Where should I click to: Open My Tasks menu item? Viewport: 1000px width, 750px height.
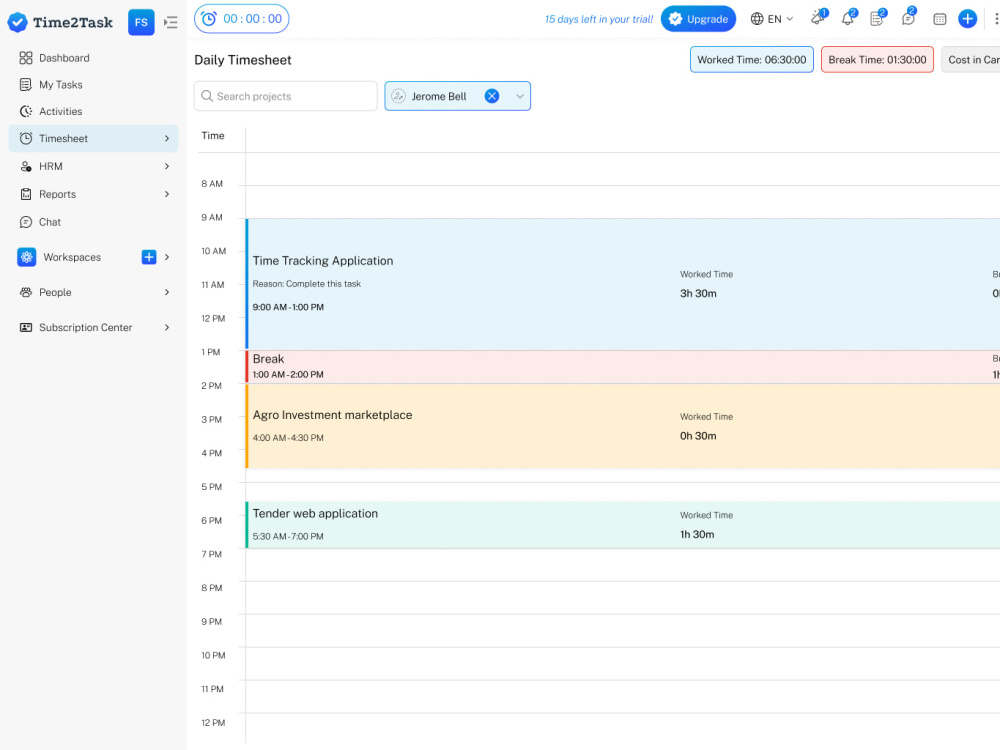click(93, 85)
